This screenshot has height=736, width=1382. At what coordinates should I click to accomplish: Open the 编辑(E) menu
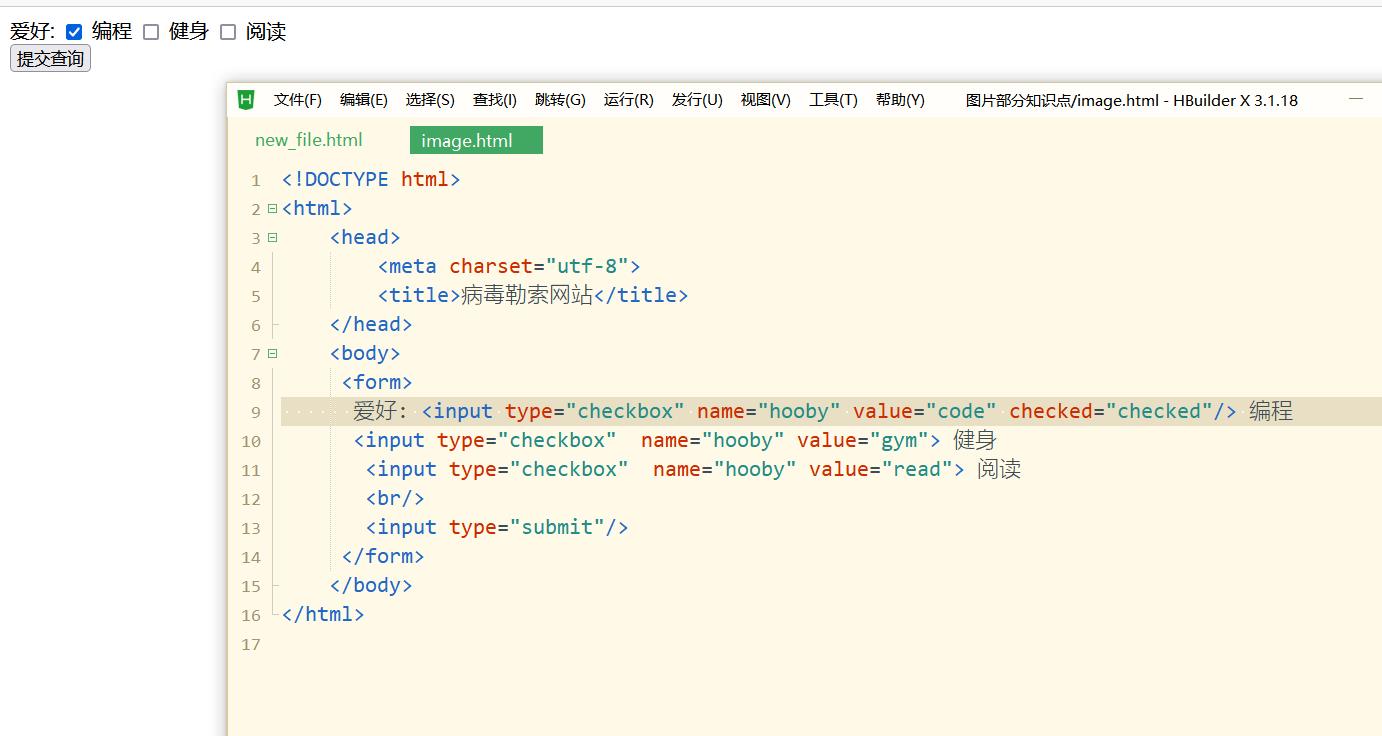364,100
